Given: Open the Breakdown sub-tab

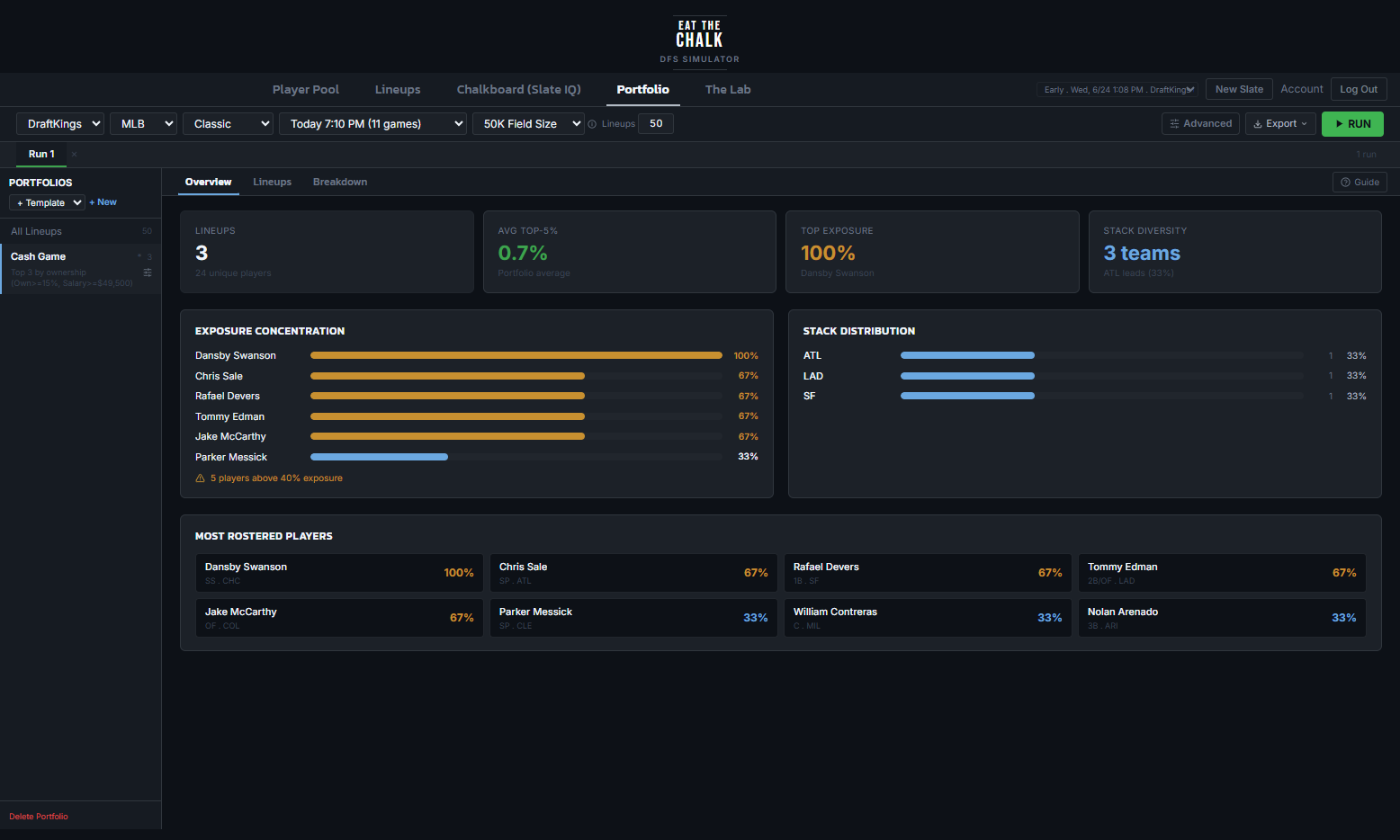Looking at the screenshot, I should [x=340, y=182].
